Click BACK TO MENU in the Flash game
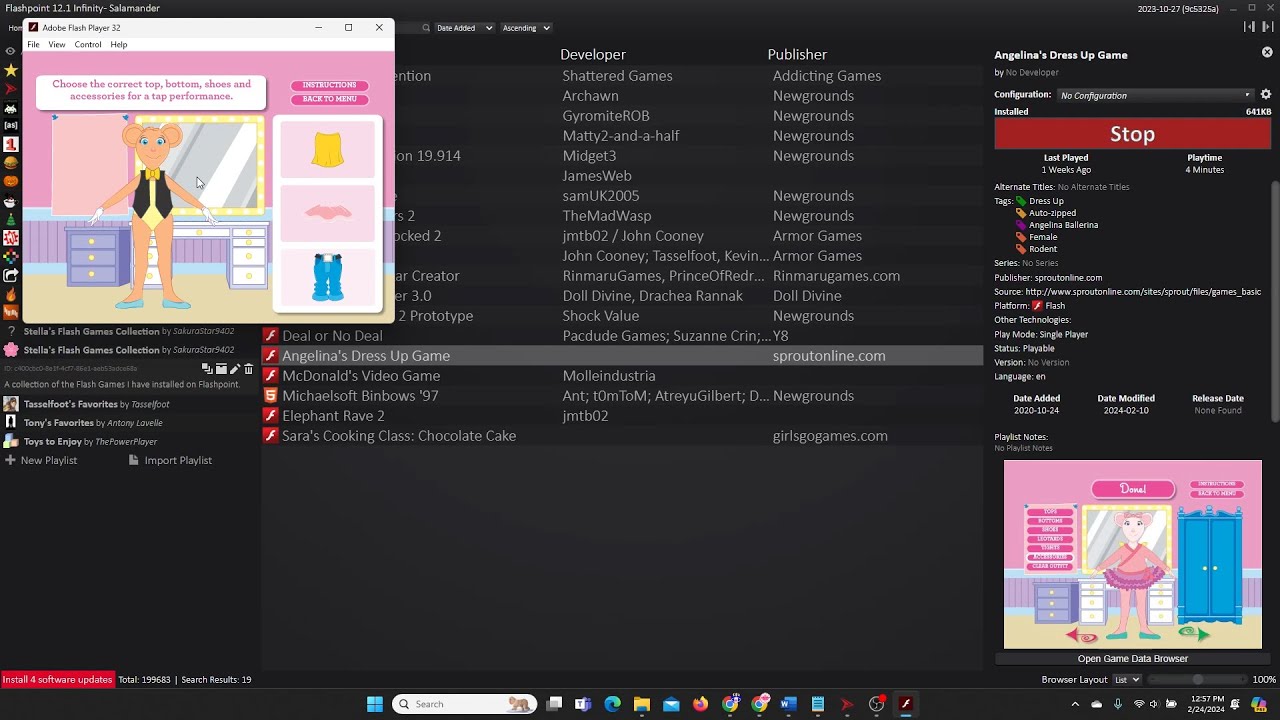Screen dimensions: 1280x720 tap(329, 99)
